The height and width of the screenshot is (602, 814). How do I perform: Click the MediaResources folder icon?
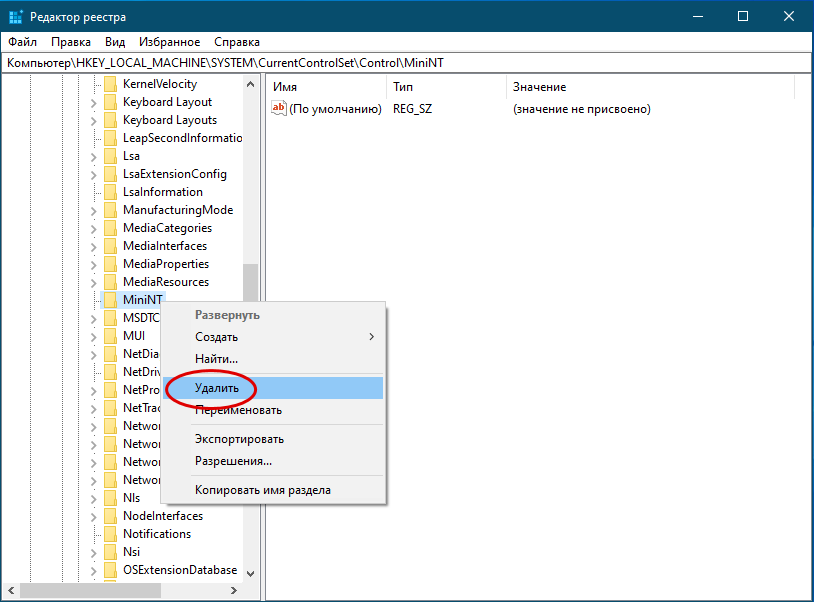pyautogui.click(x=110, y=282)
